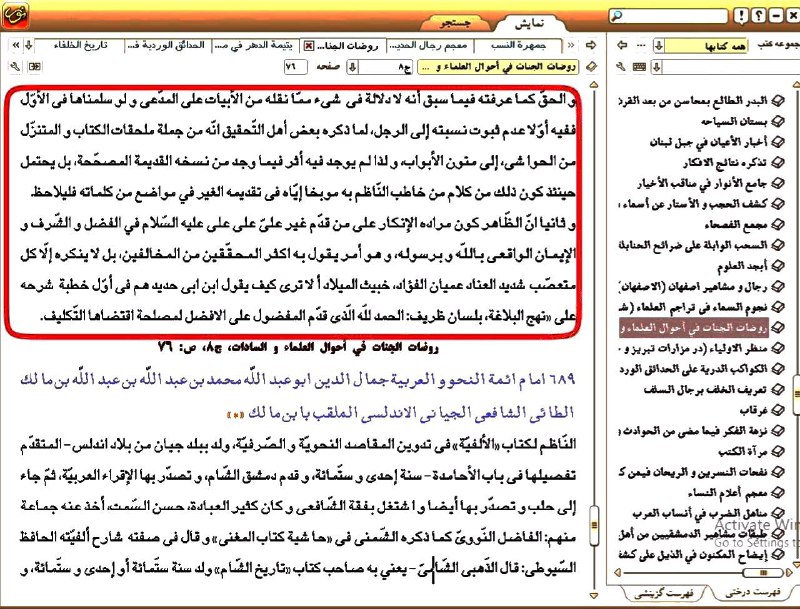Switch to the نمايش tab
This screenshot has width=800, height=609.
click(530, 23)
